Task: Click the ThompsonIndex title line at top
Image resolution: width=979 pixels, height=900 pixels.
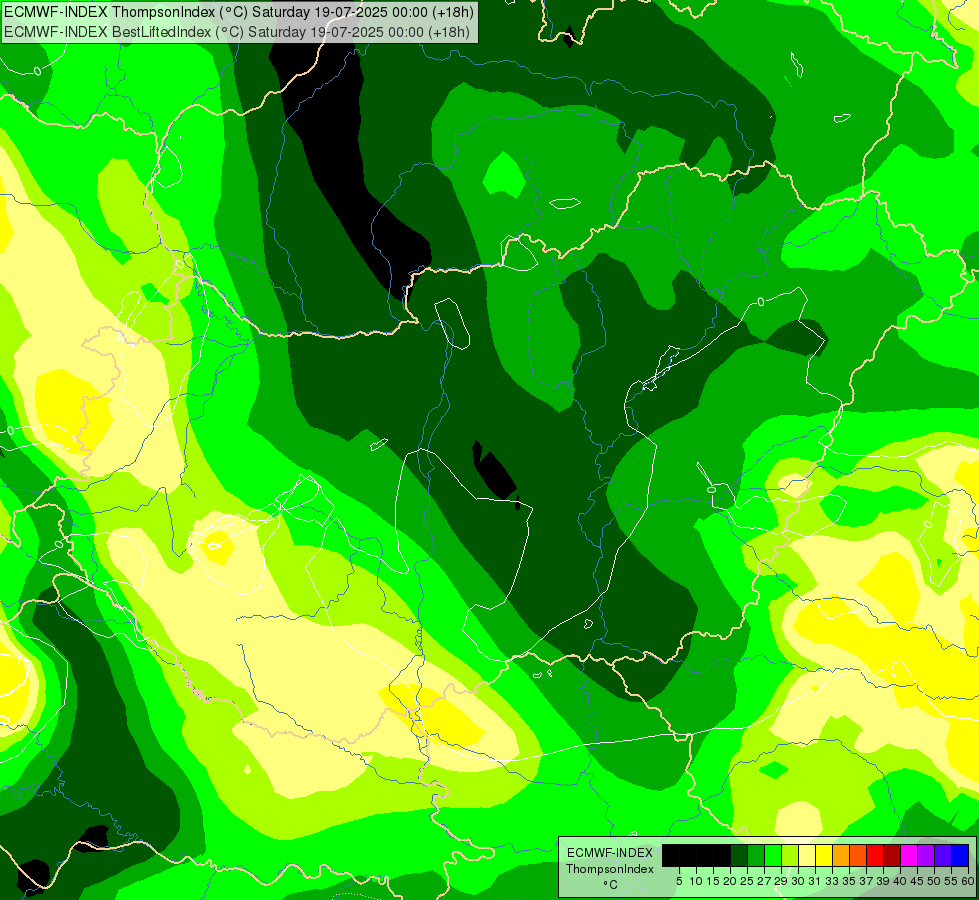Action: [239, 12]
